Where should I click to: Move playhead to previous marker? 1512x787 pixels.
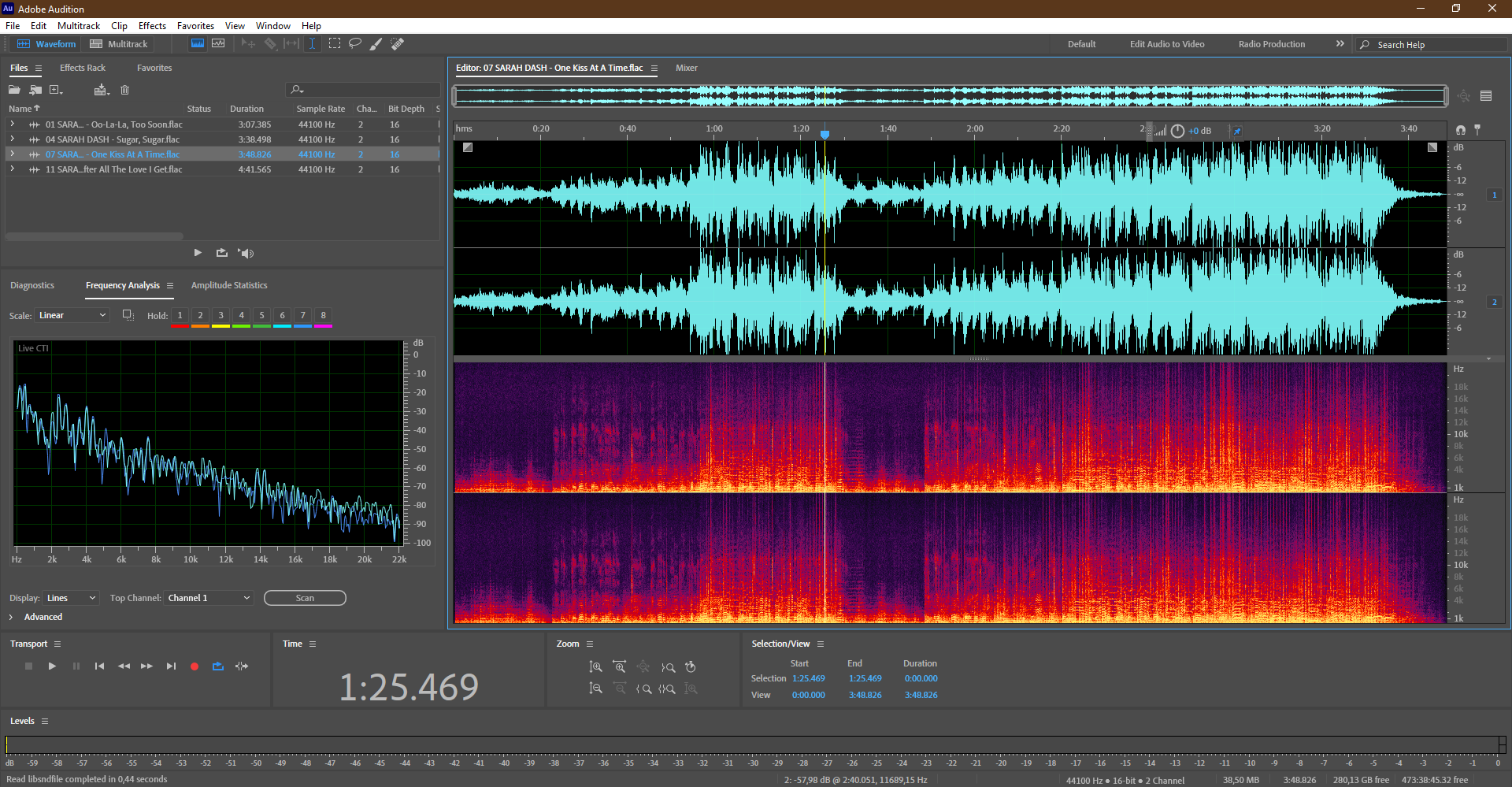click(x=99, y=666)
